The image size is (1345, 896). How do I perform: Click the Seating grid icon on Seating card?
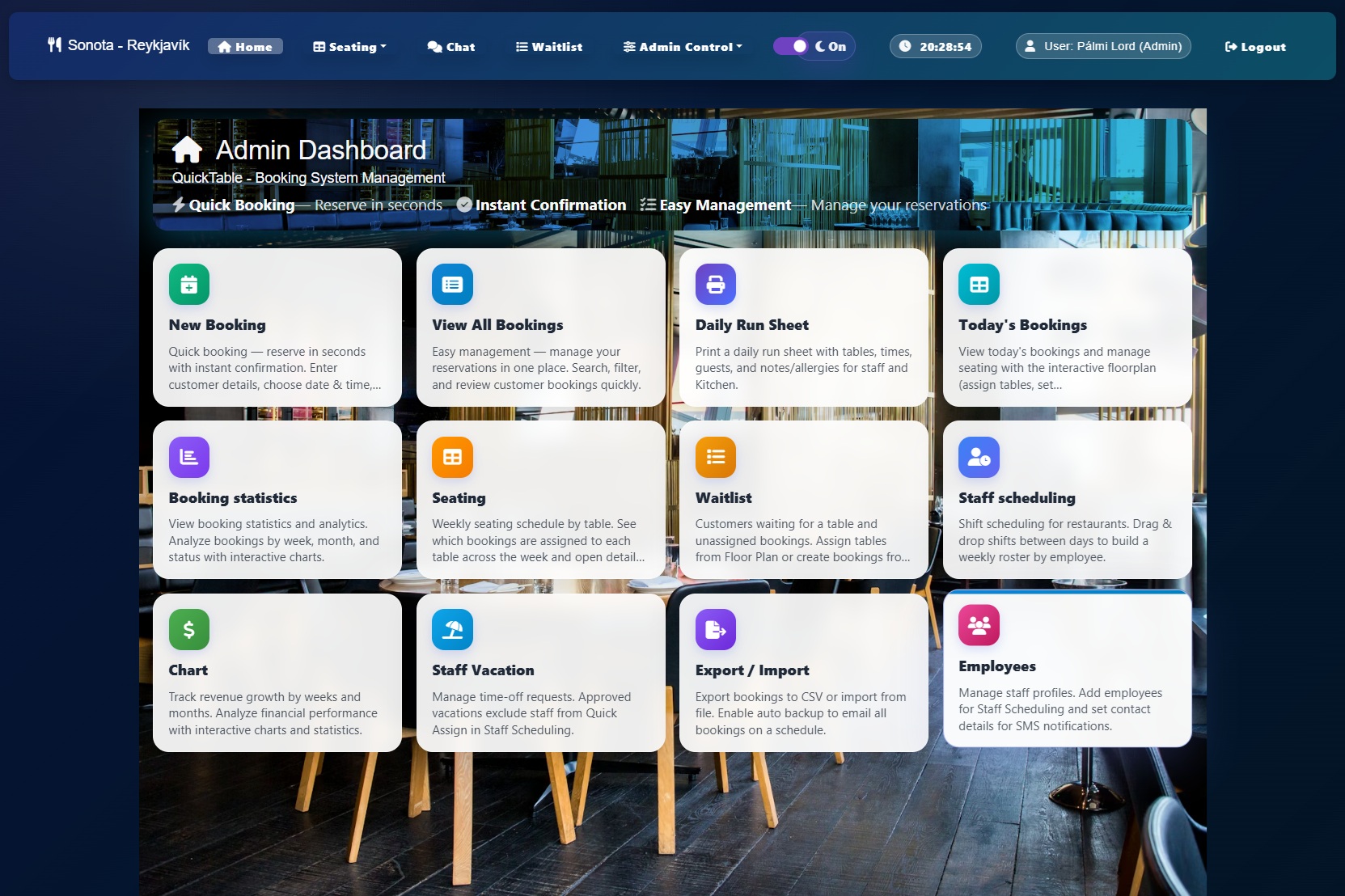452,457
